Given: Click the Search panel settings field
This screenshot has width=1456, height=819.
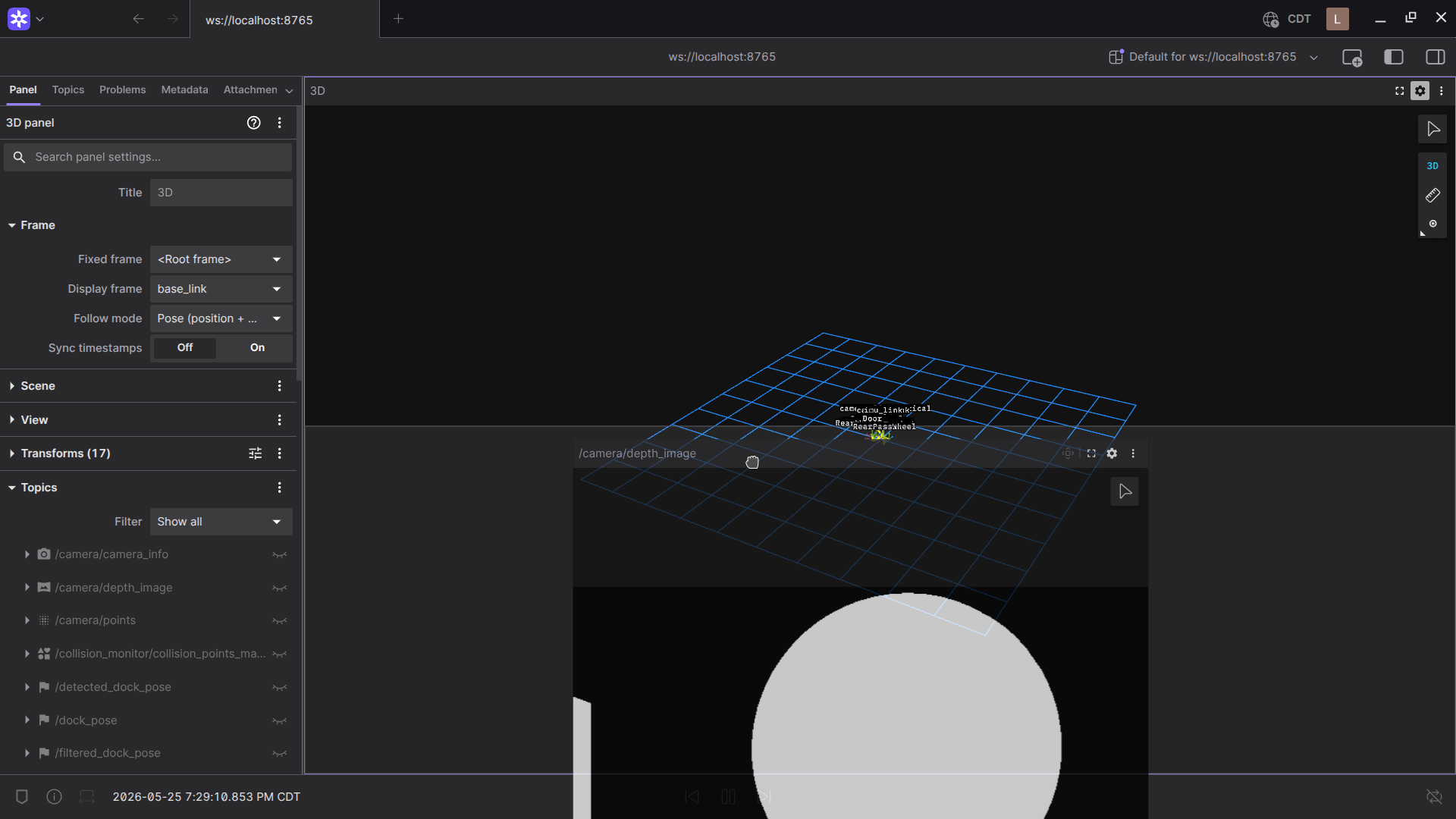Looking at the screenshot, I should tap(148, 157).
